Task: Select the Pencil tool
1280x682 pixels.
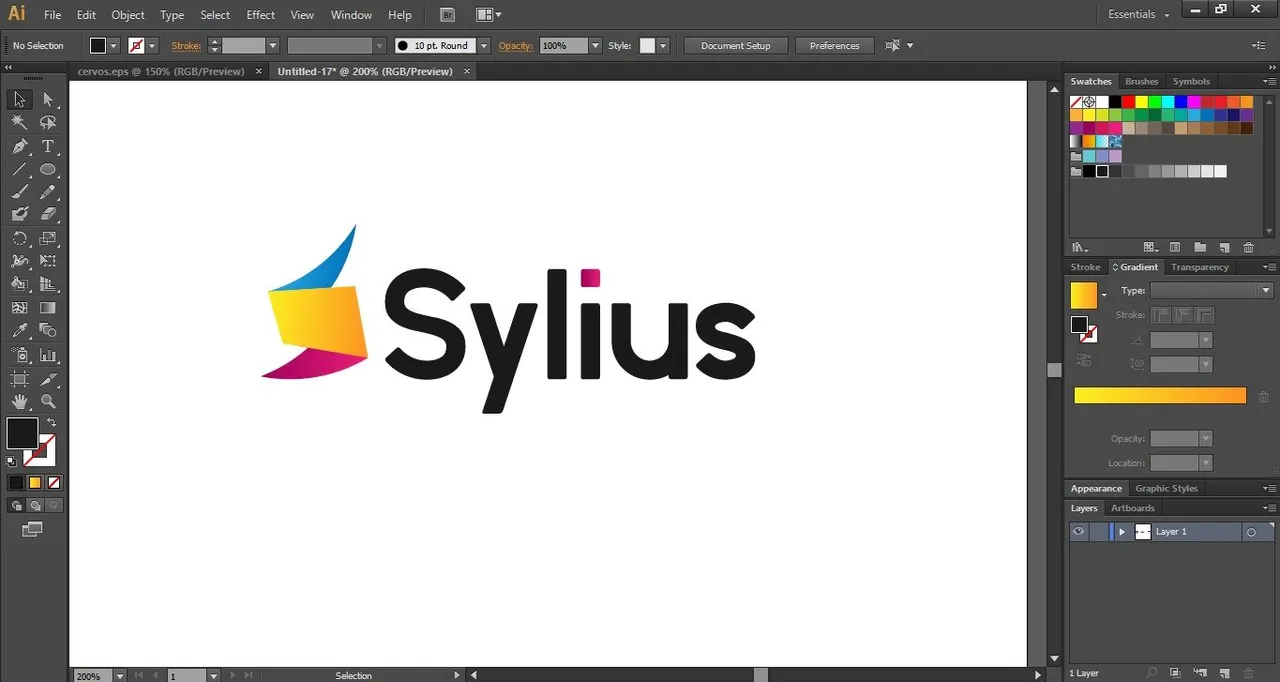Action: [x=48, y=192]
